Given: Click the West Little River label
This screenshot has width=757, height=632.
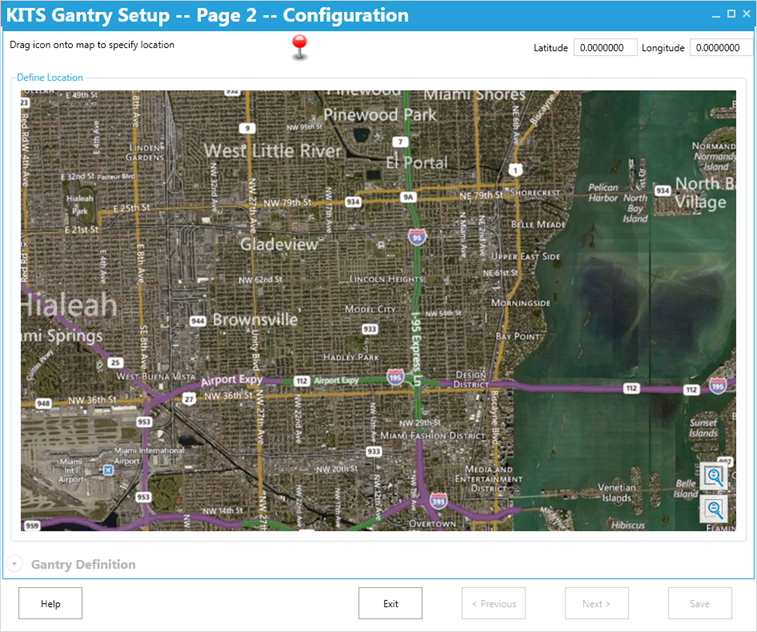Looking at the screenshot, I should click(272, 151).
